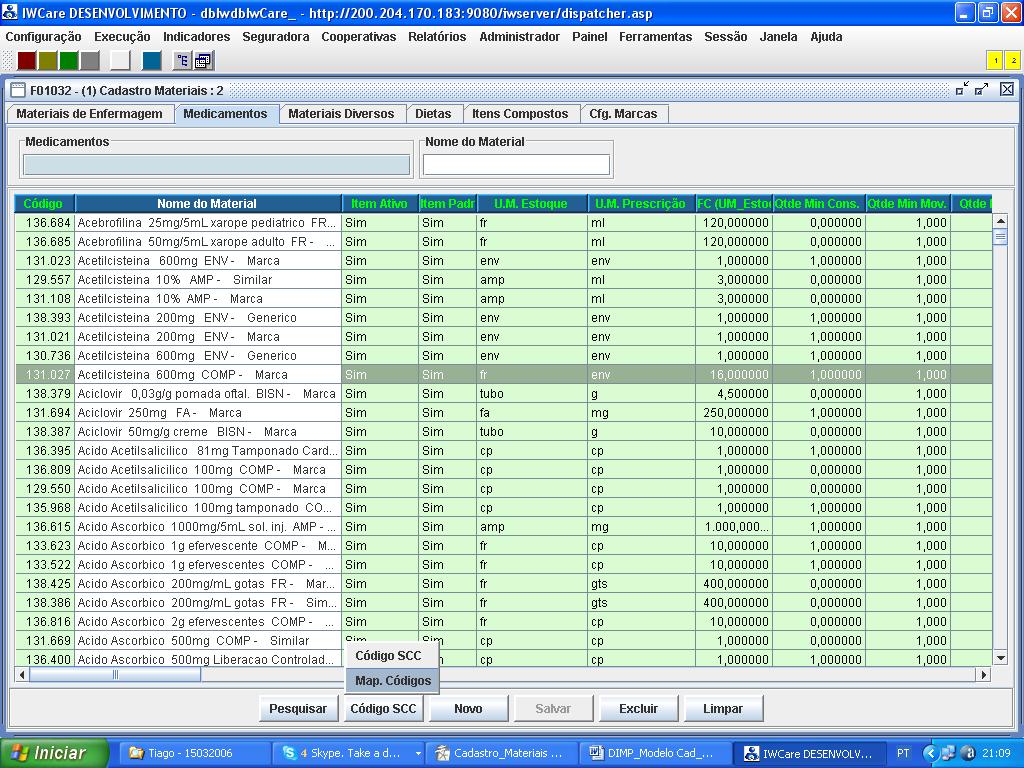Shrink the Cadastro Materiais inner window
1024x768 pixels.
(x=962, y=90)
